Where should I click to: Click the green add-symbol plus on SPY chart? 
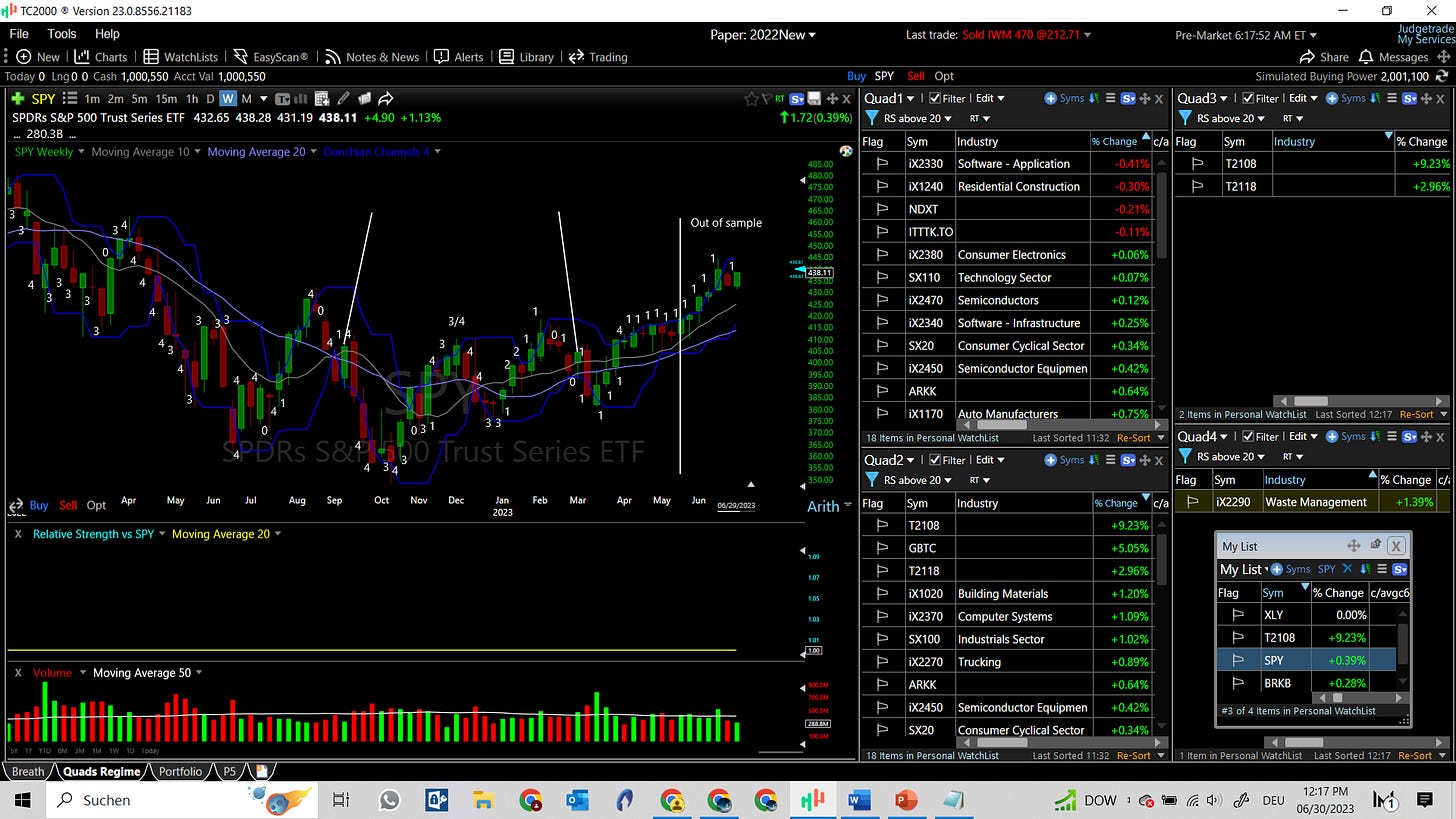pos(17,98)
